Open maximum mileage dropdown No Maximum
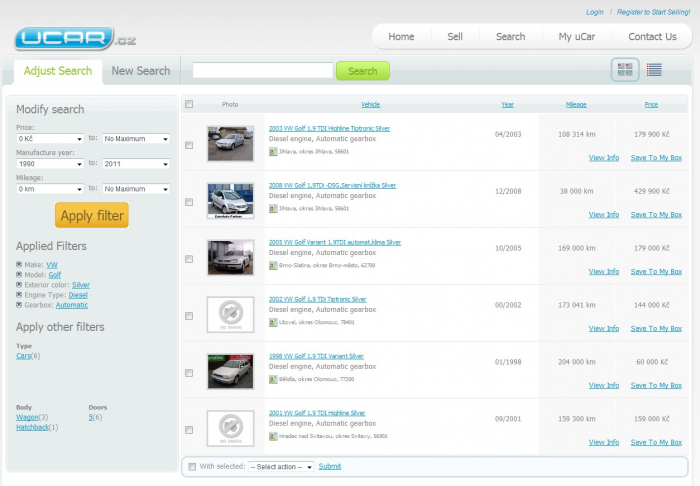 [x=136, y=189]
